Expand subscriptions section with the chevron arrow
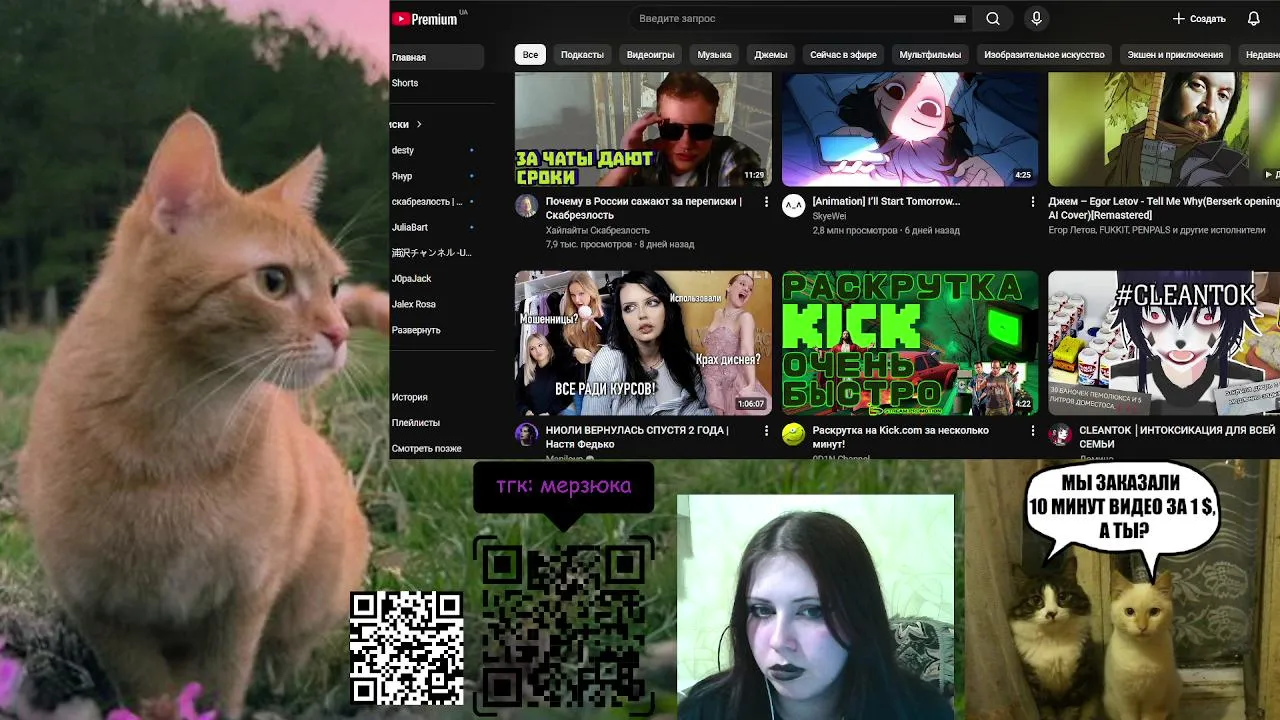This screenshot has width=1280, height=720. point(419,124)
